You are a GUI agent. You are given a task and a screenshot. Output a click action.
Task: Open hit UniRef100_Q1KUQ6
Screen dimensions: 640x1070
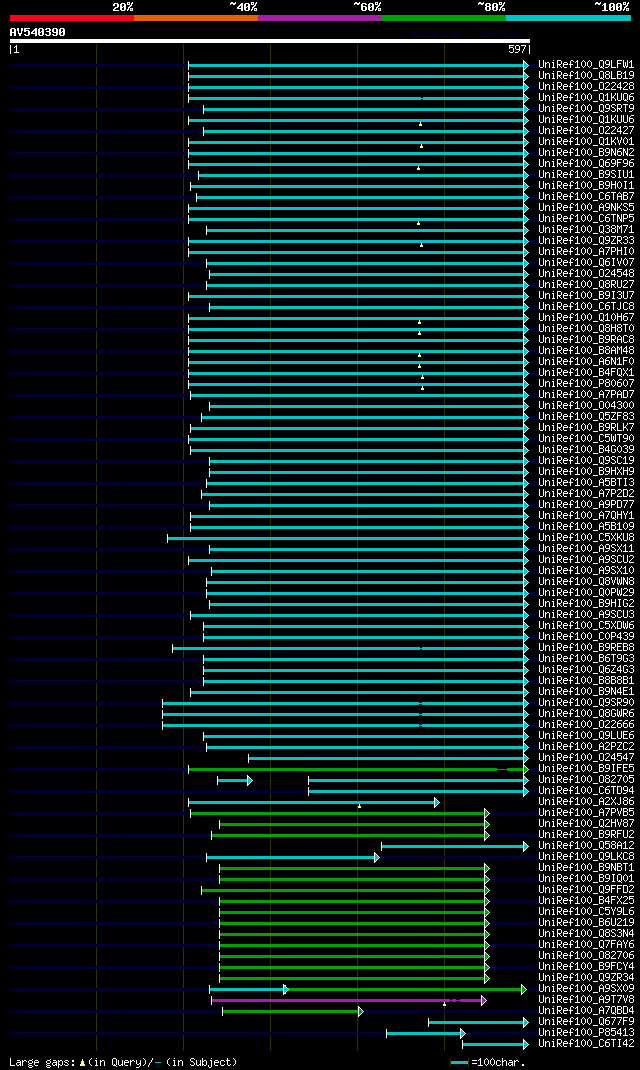pyautogui.click(x=586, y=98)
